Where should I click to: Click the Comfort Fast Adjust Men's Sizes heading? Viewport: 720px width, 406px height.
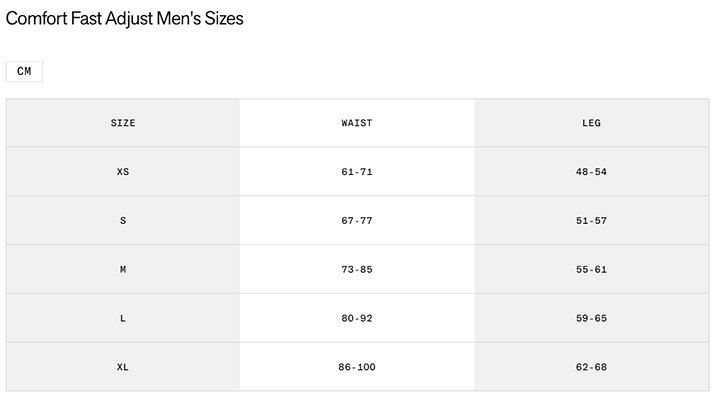click(x=124, y=19)
